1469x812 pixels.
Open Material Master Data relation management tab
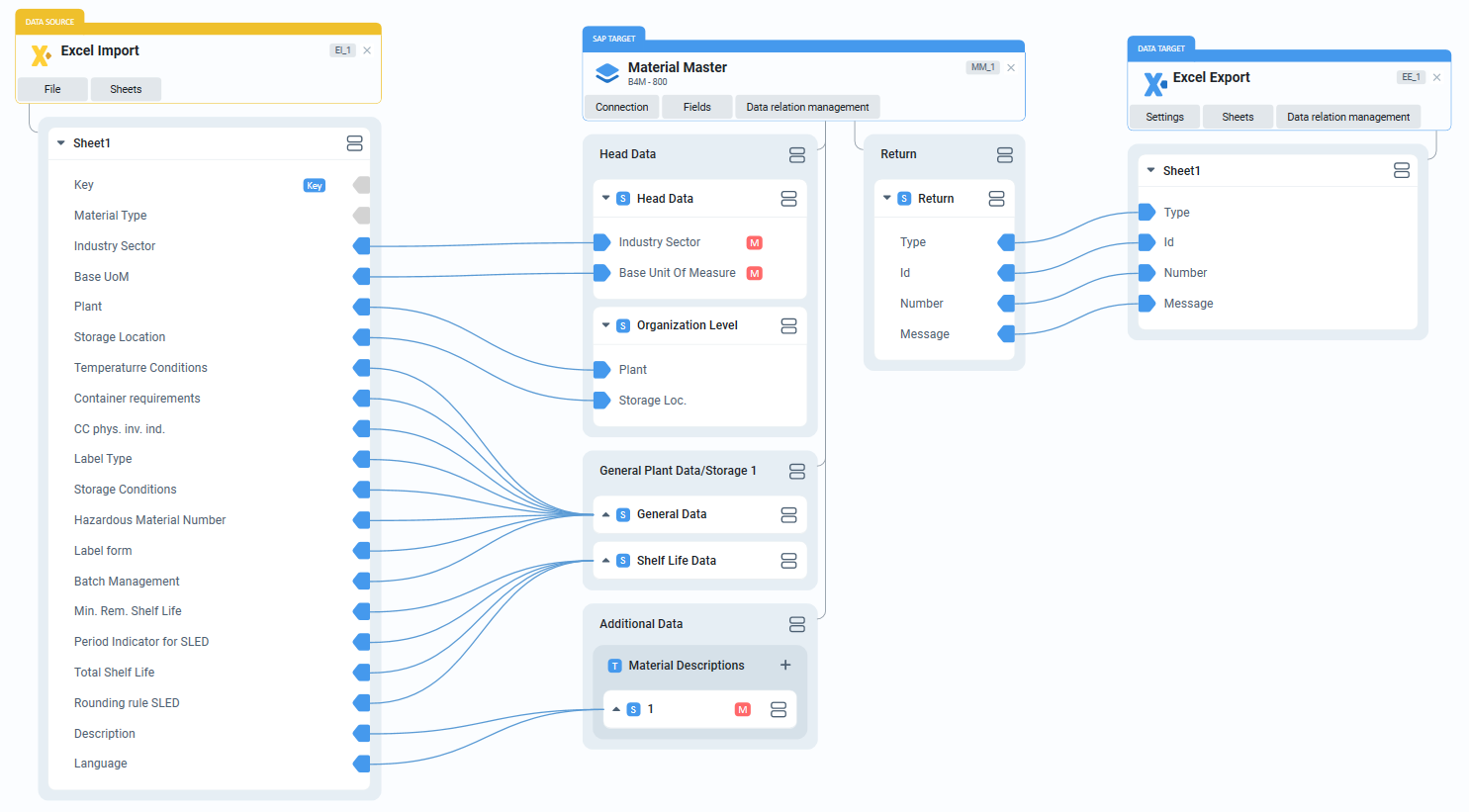click(x=807, y=107)
